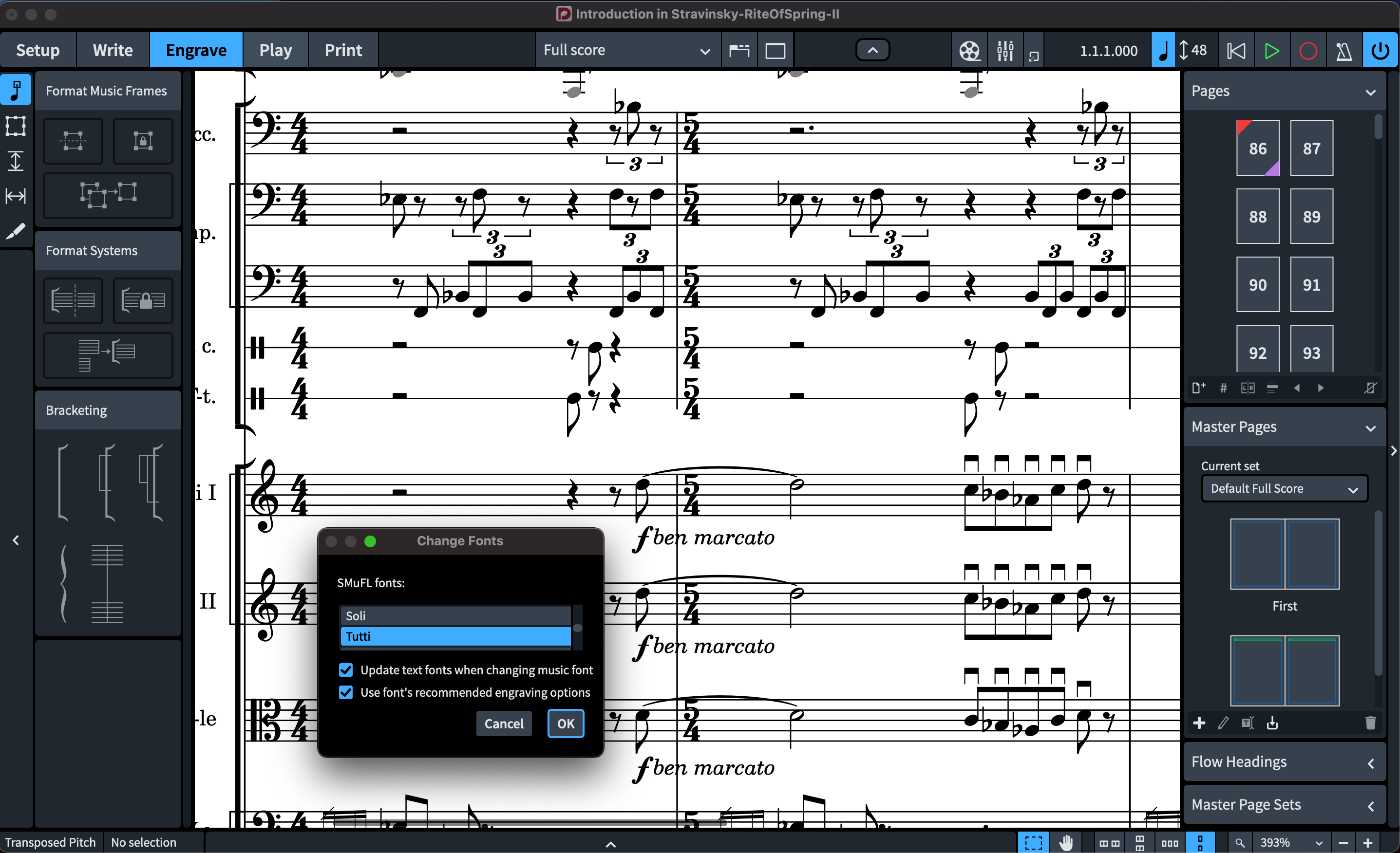The height and width of the screenshot is (853, 1400).
Task: Open the Full score layout dropdown
Action: click(x=626, y=51)
